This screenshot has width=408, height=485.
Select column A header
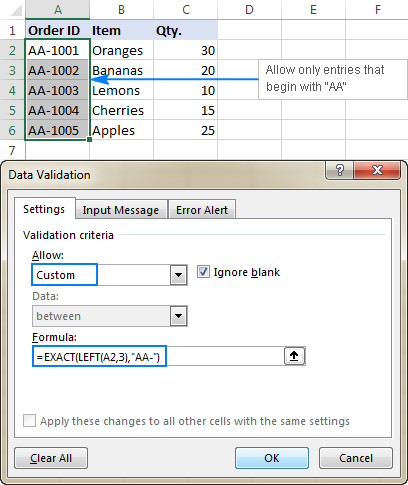58,10
